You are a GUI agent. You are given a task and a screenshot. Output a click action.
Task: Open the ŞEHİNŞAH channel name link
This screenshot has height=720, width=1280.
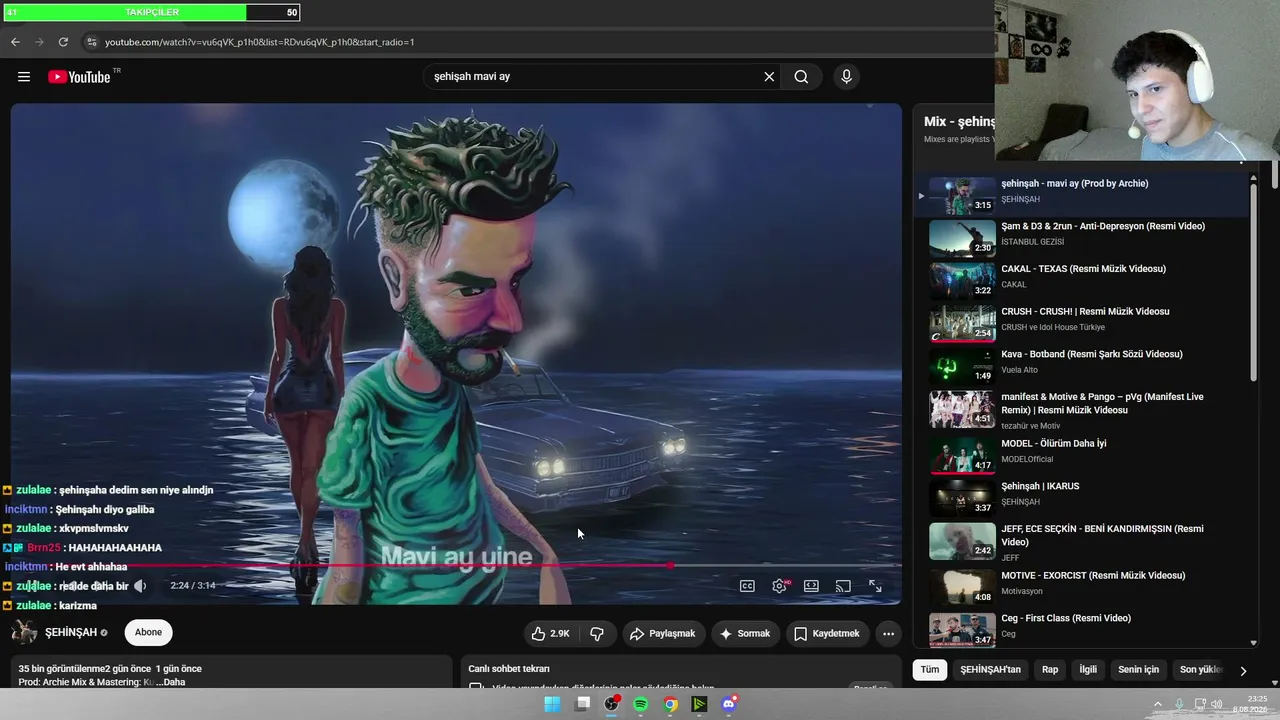tap(71, 632)
